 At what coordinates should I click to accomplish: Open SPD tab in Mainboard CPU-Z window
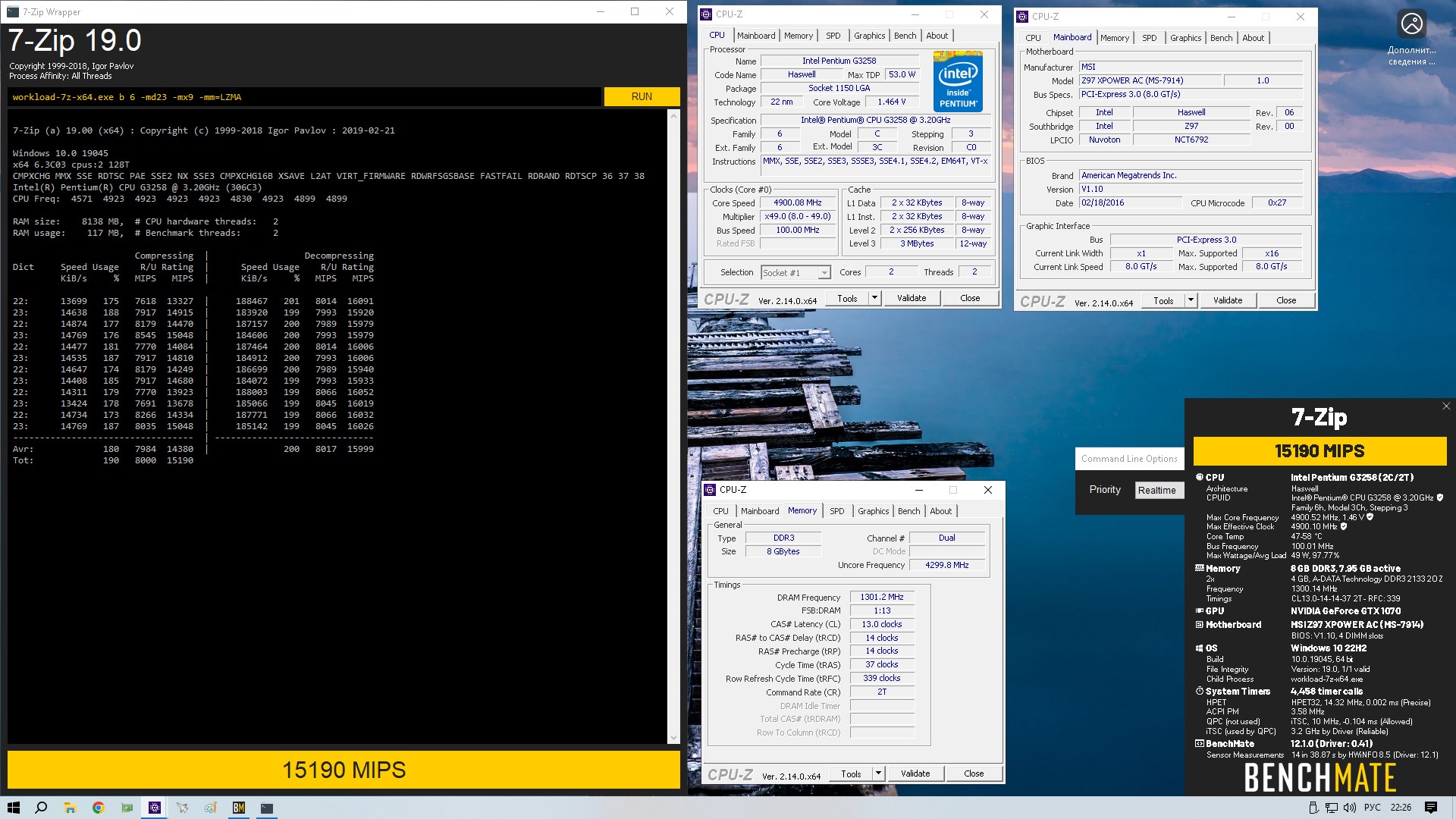click(x=1150, y=38)
